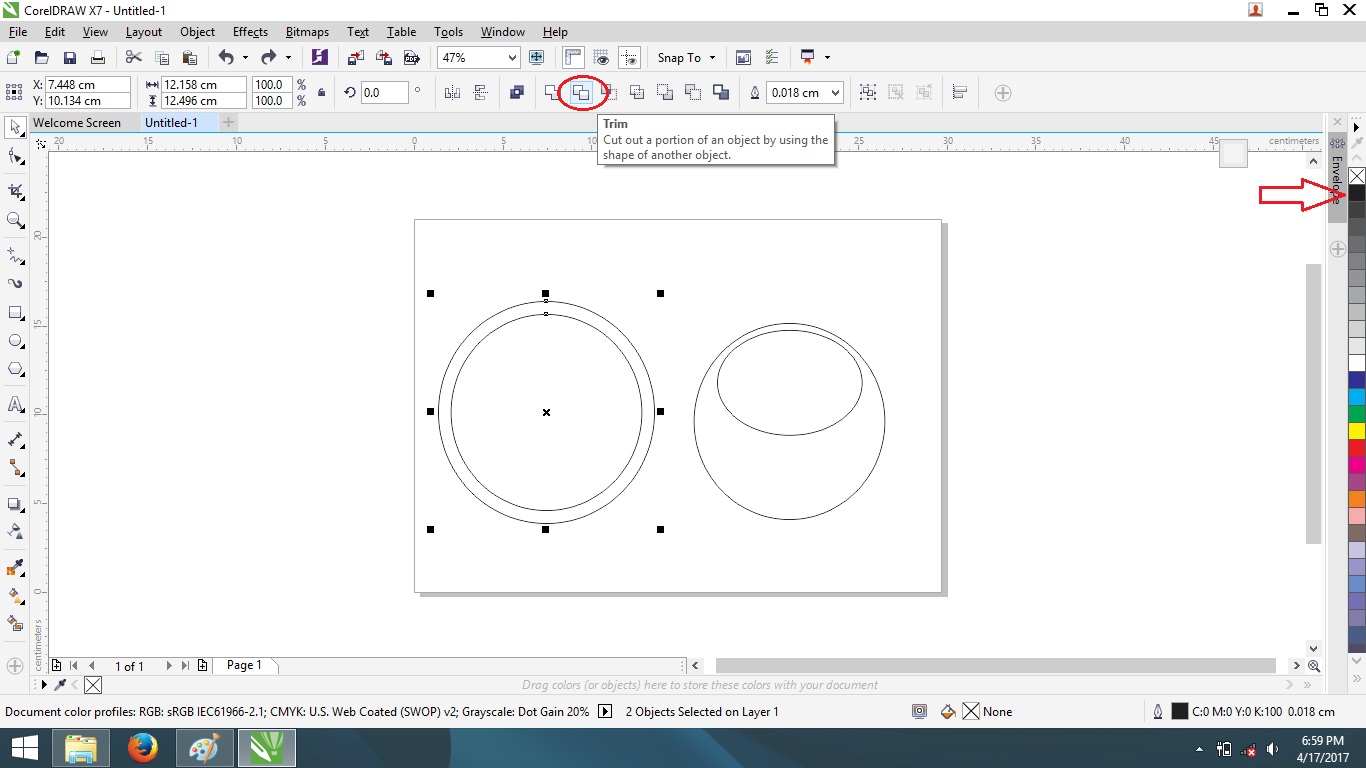Image resolution: width=1366 pixels, height=768 pixels.
Task: Toggle Show Rulers button
Action: click(573, 58)
